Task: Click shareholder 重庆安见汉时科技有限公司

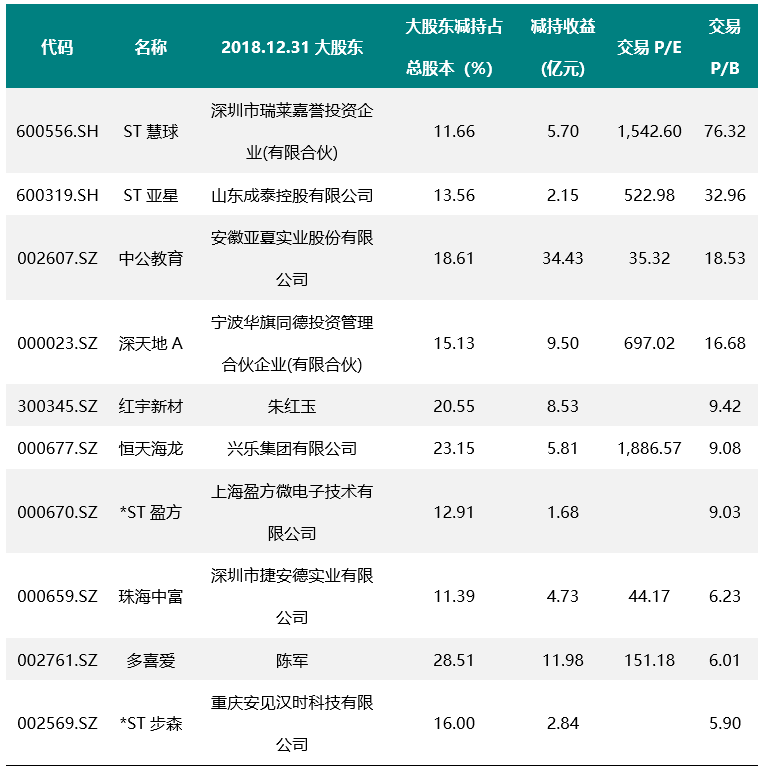Action: pos(292,724)
